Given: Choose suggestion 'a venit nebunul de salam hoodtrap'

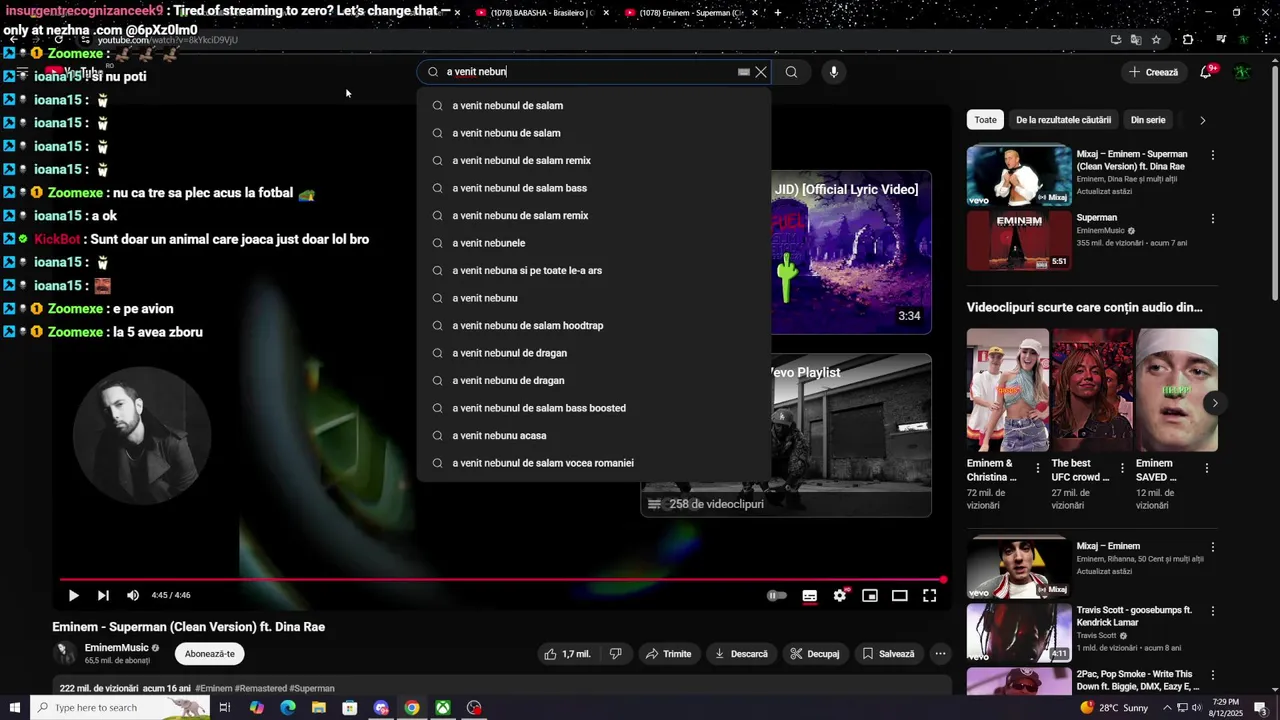Looking at the screenshot, I should [x=594, y=325].
